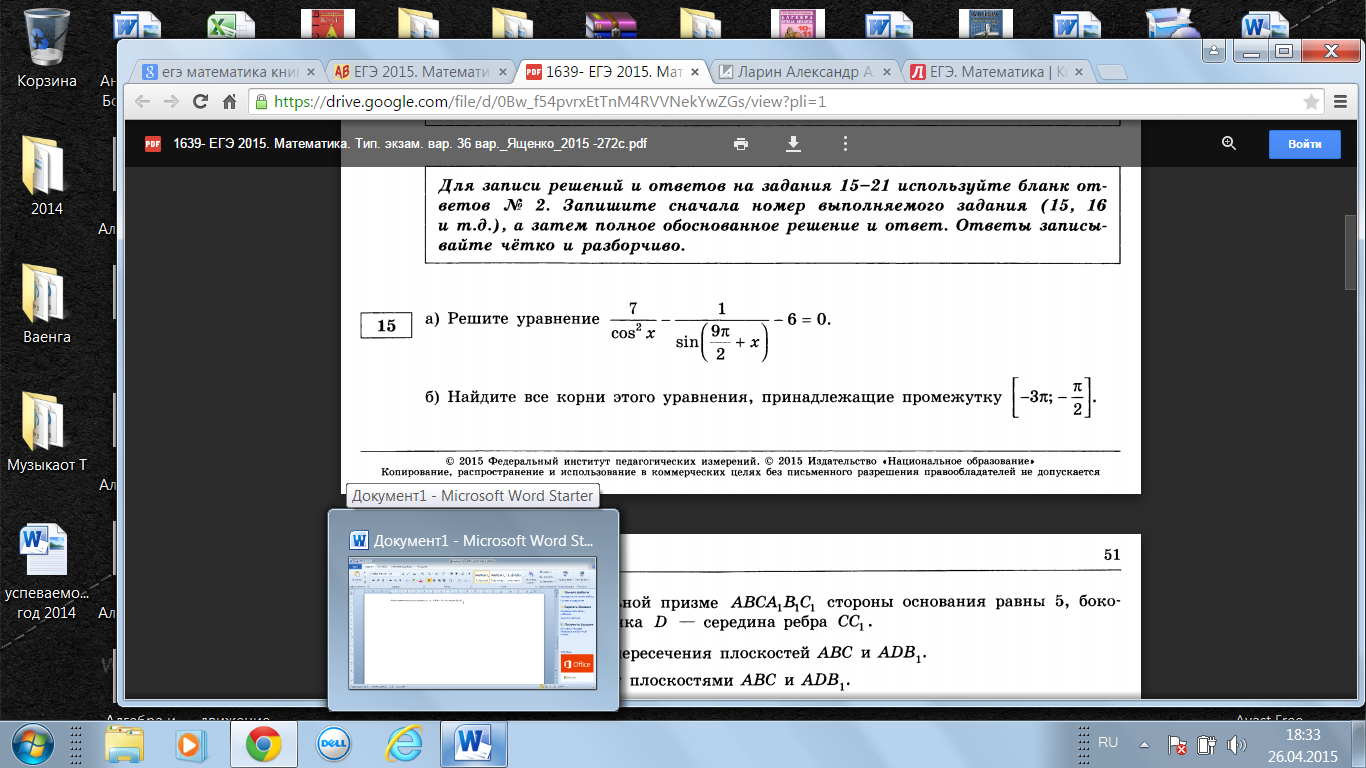Click the 'Документ1 - Microsoft Word St...' preview title
The image size is (1366, 768).
tap(485, 540)
